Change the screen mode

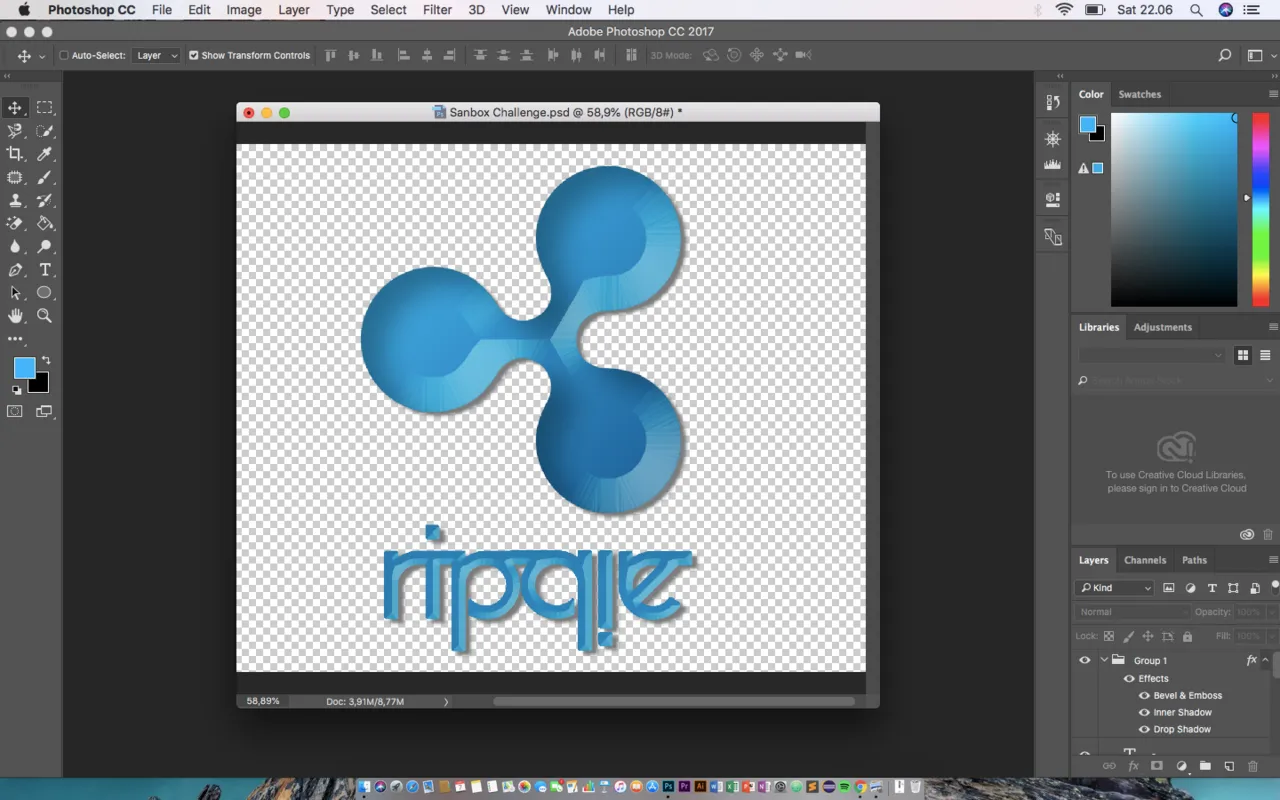(44, 411)
